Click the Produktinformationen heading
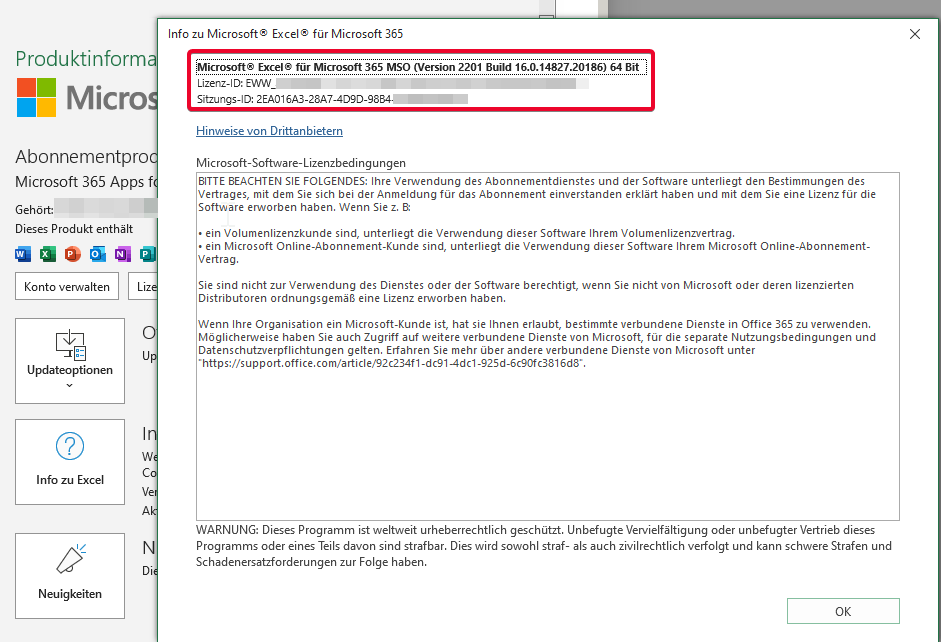The height and width of the screenshot is (642, 941). point(86,59)
